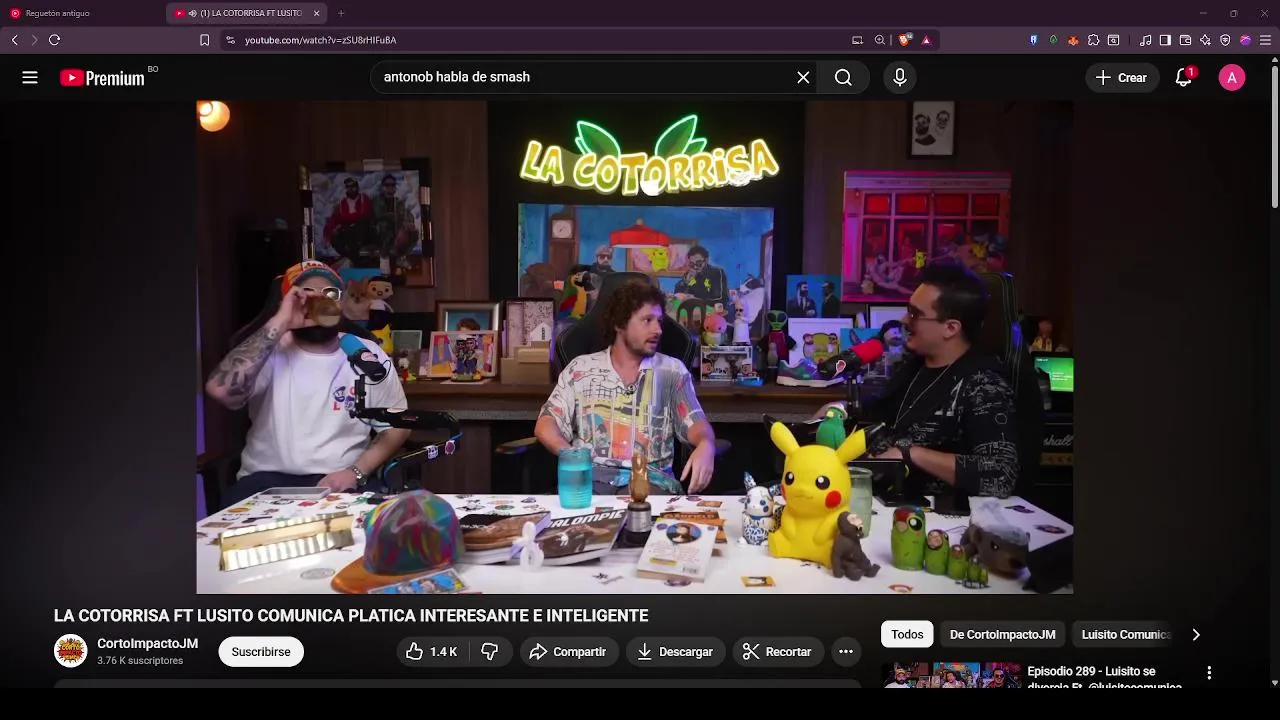Bookmark this page in the address bar

tap(204, 40)
